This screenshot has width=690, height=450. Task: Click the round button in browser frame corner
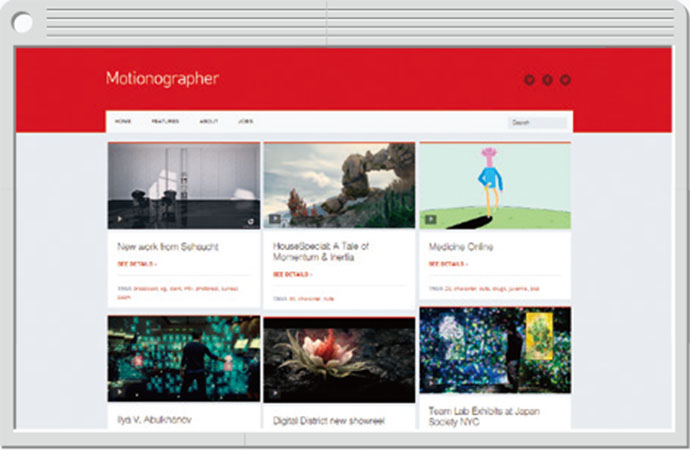coord(22,22)
